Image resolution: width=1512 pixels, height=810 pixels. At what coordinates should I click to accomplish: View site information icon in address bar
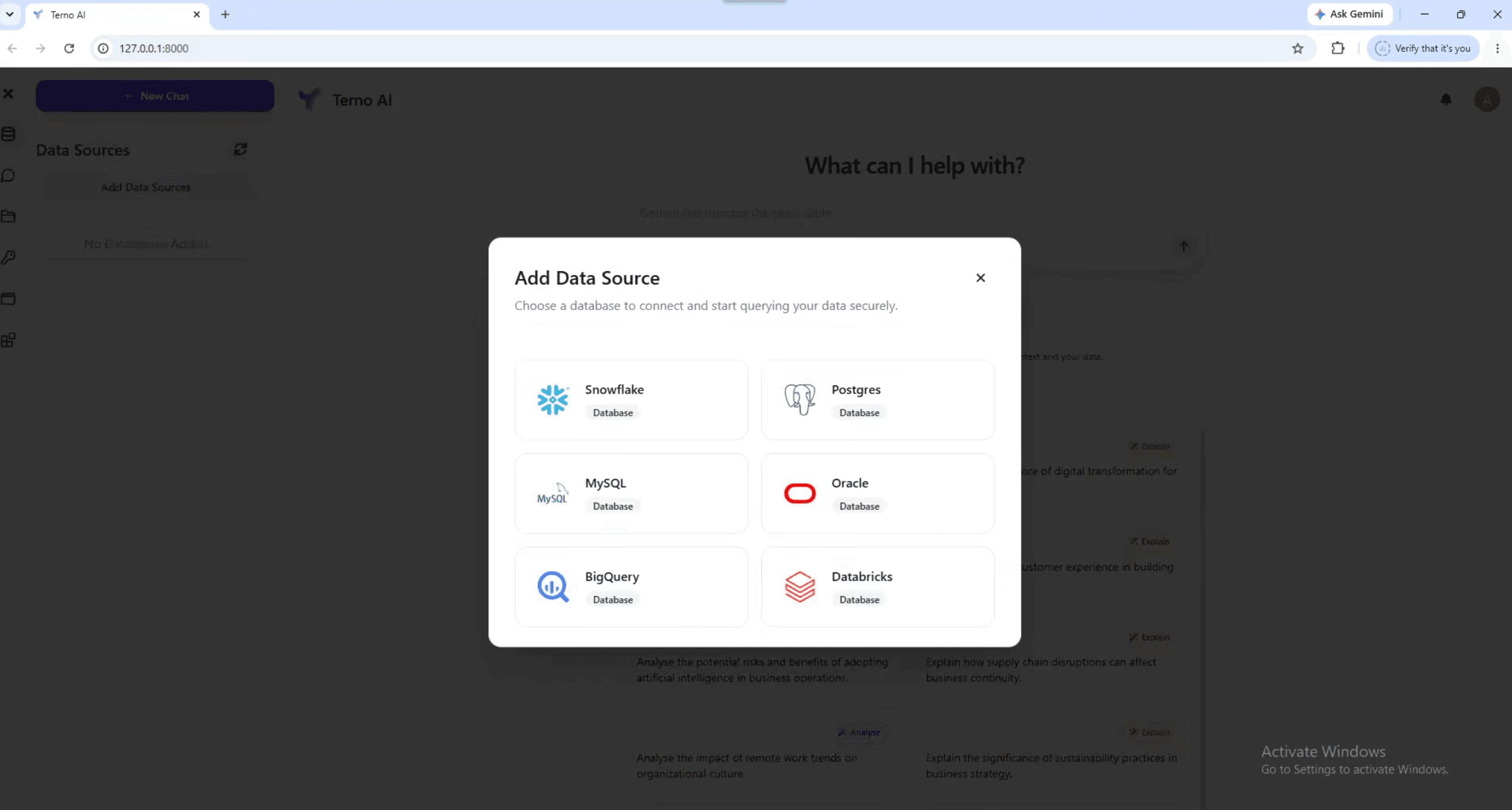(x=103, y=48)
